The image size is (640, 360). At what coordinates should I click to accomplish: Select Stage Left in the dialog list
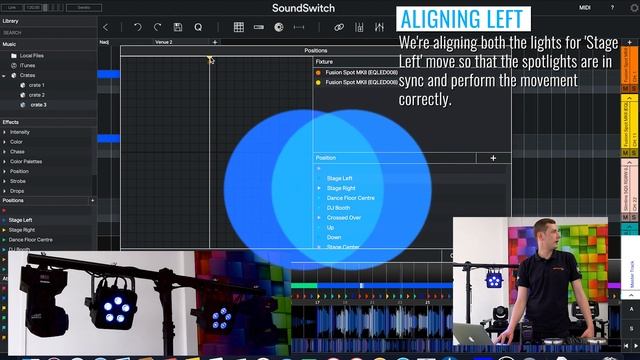click(x=339, y=178)
